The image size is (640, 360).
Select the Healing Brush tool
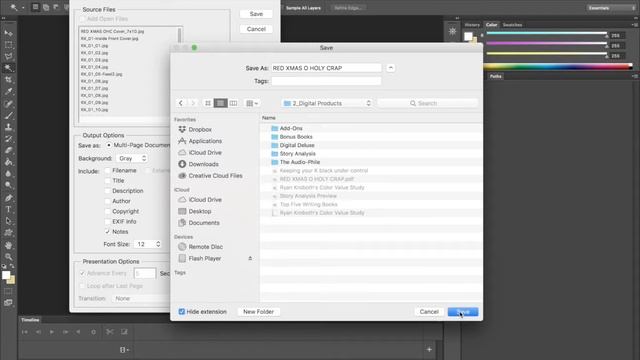click(8, 104)
